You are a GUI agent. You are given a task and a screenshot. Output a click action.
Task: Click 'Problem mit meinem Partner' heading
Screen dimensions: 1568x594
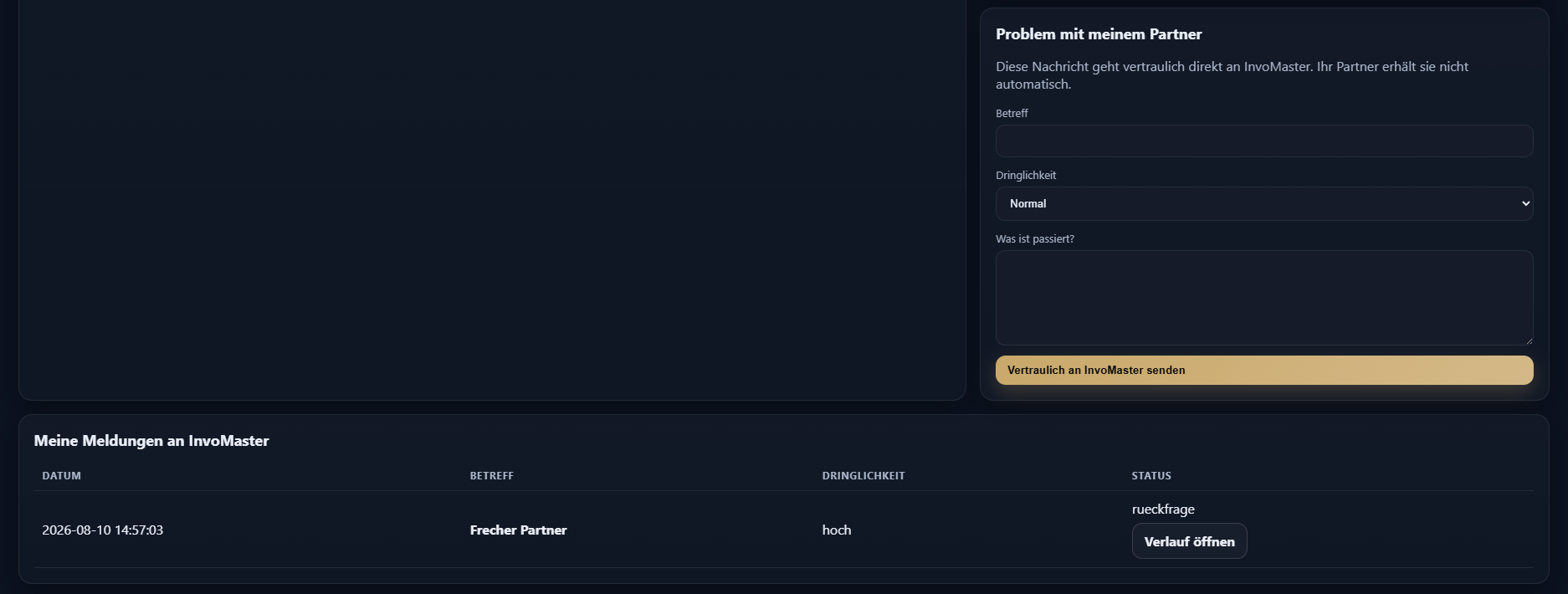[1099, 34]
